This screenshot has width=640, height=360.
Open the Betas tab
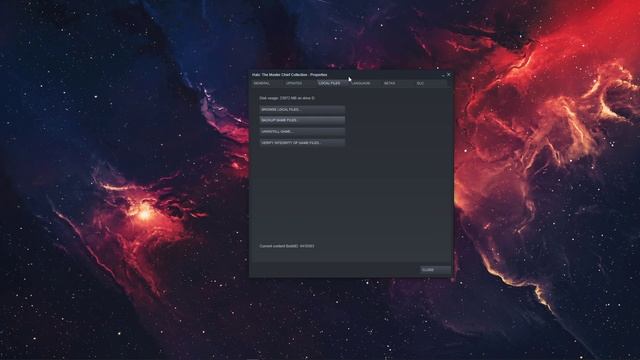click(x=398, y=83)
